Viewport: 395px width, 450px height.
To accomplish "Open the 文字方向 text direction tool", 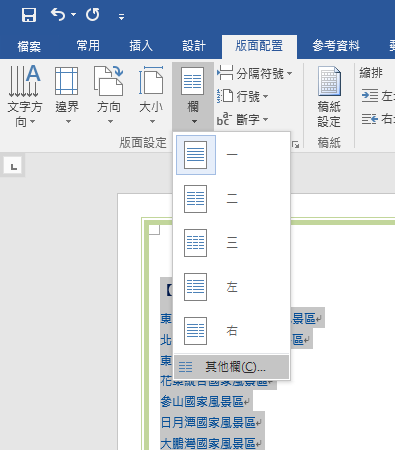I will [25, 96].
